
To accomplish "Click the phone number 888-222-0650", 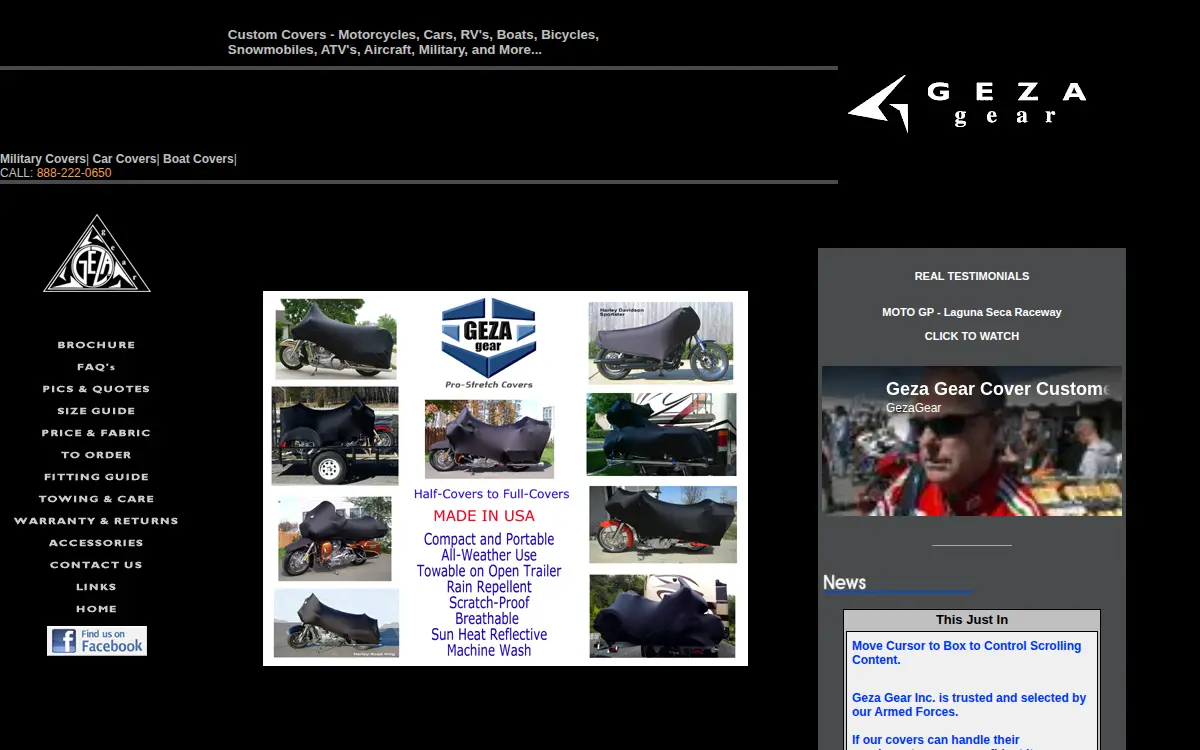I will [x=74, y=173].
